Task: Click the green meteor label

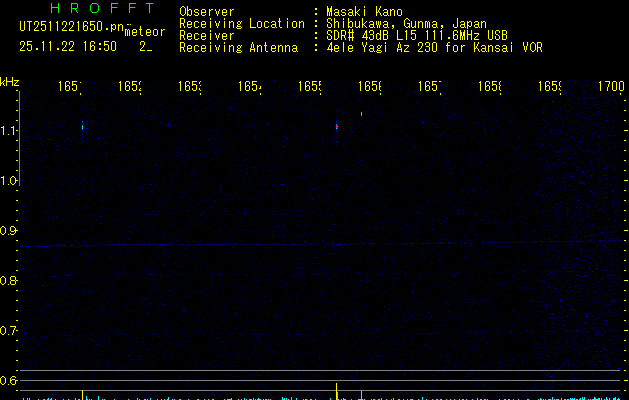Action: point(144,32)
